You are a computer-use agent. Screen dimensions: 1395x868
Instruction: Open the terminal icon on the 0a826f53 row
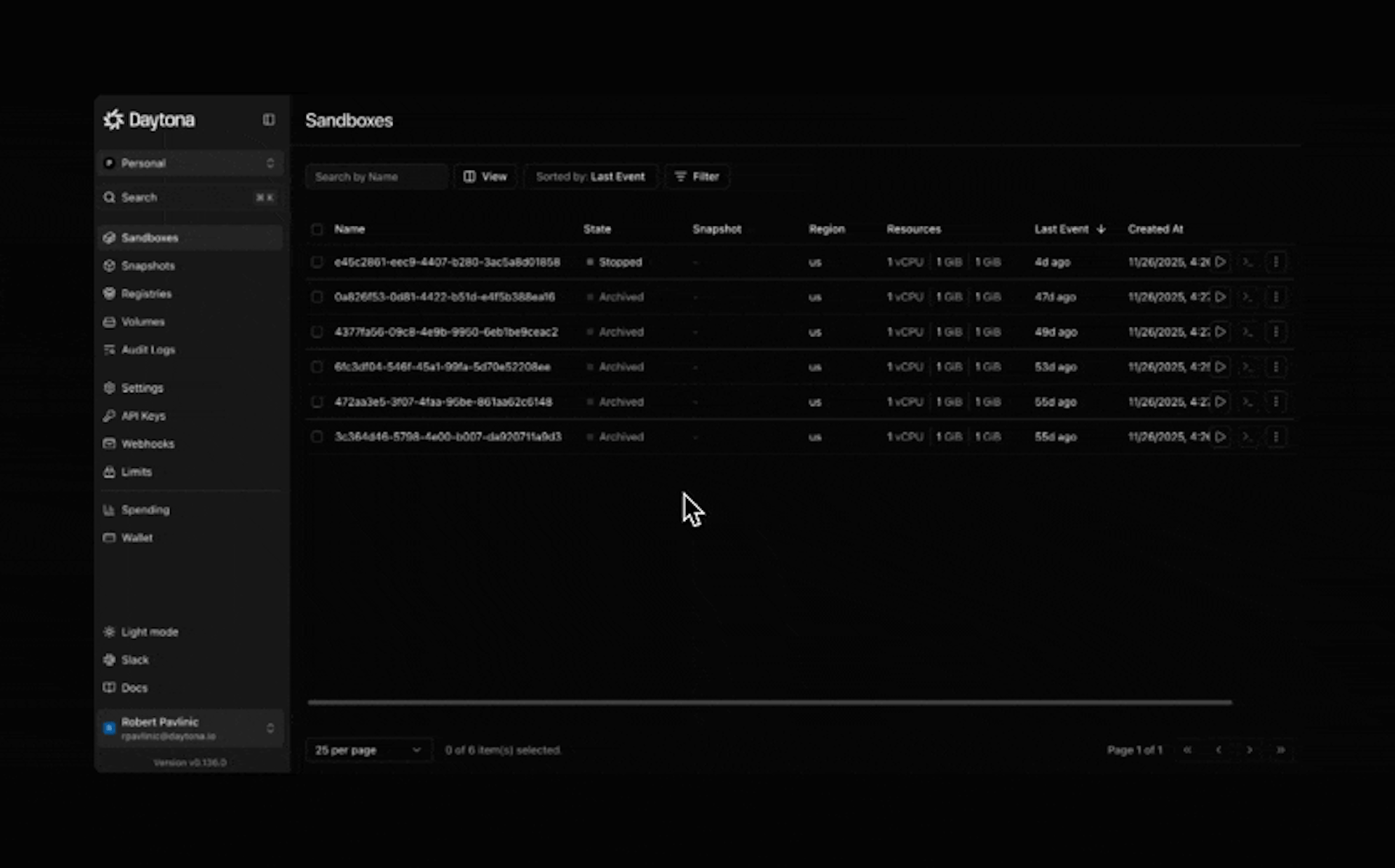click(1248, 297)
